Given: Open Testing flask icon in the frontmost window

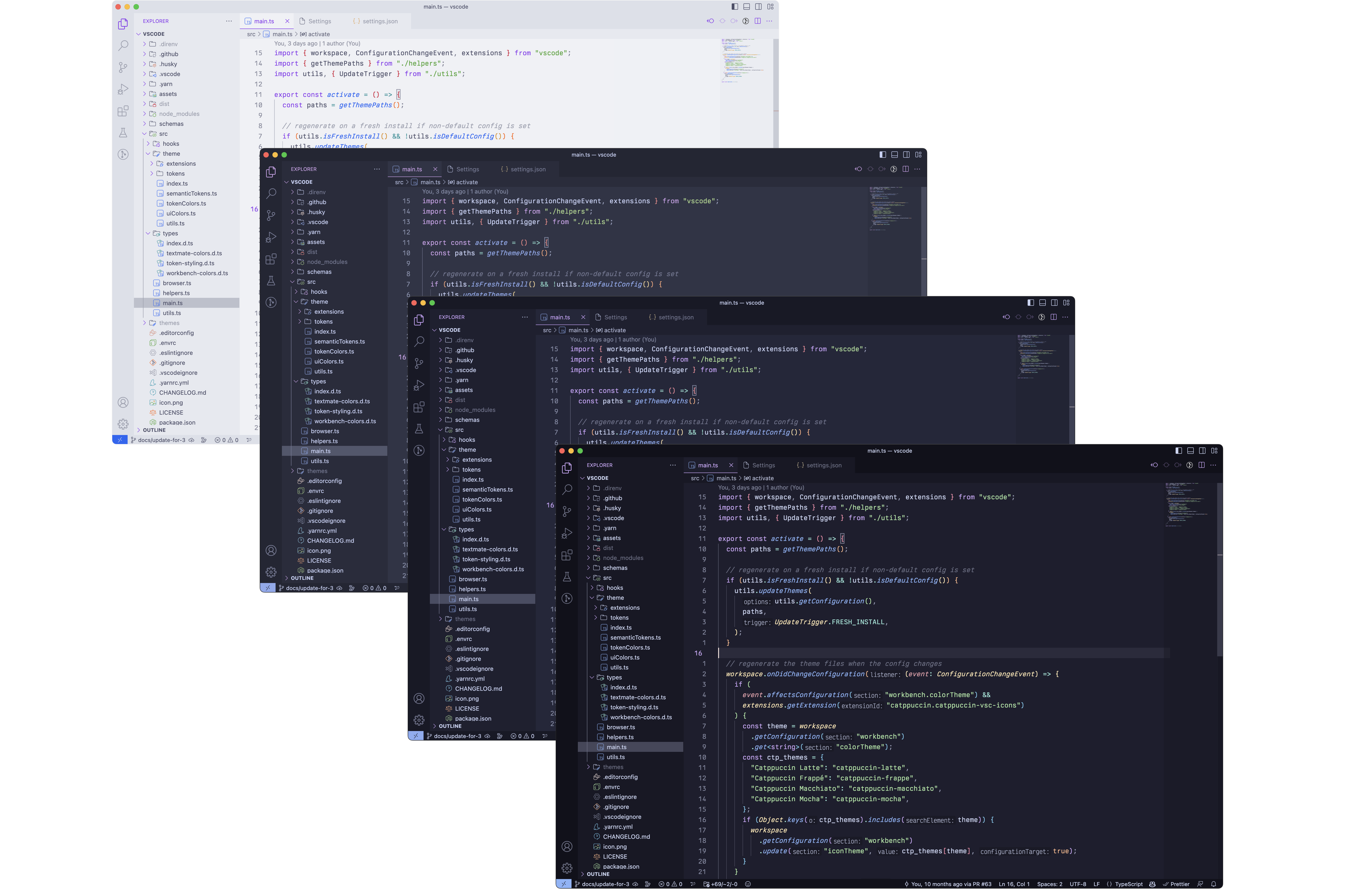Looking at the screenshot, I should click(567, 576).
